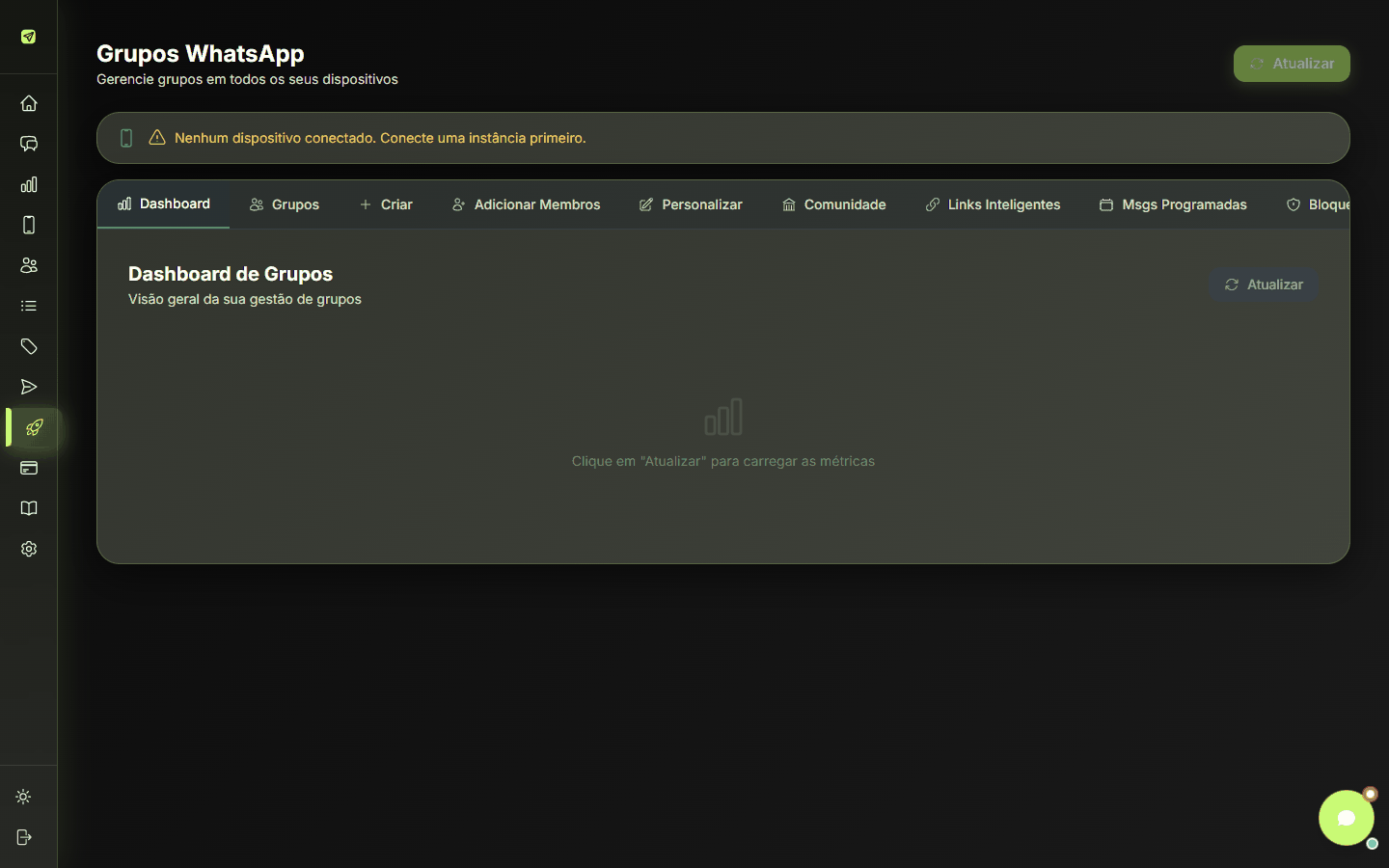This screenshot has height=868, width=1389.
Task: Open the smartphone devices sidebar icon
Action: click(x=29, y=225)
